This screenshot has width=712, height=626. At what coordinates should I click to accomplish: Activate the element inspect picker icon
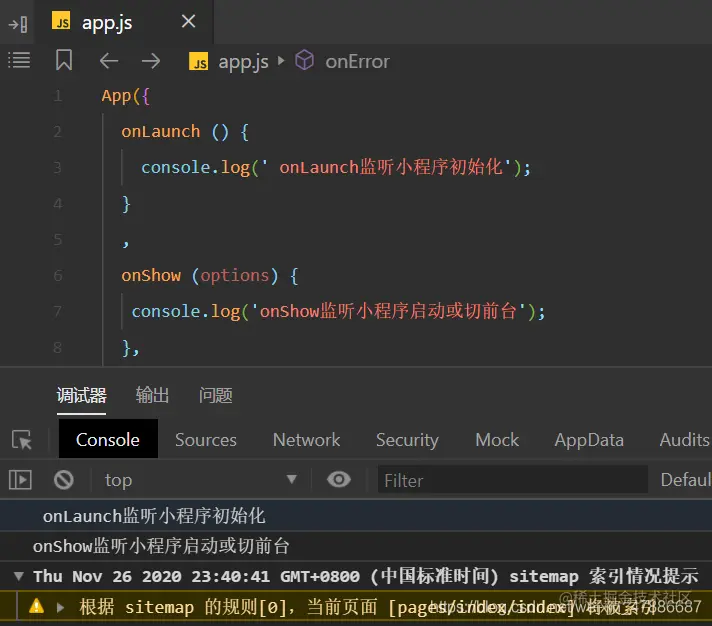click(x=22, y=439)
